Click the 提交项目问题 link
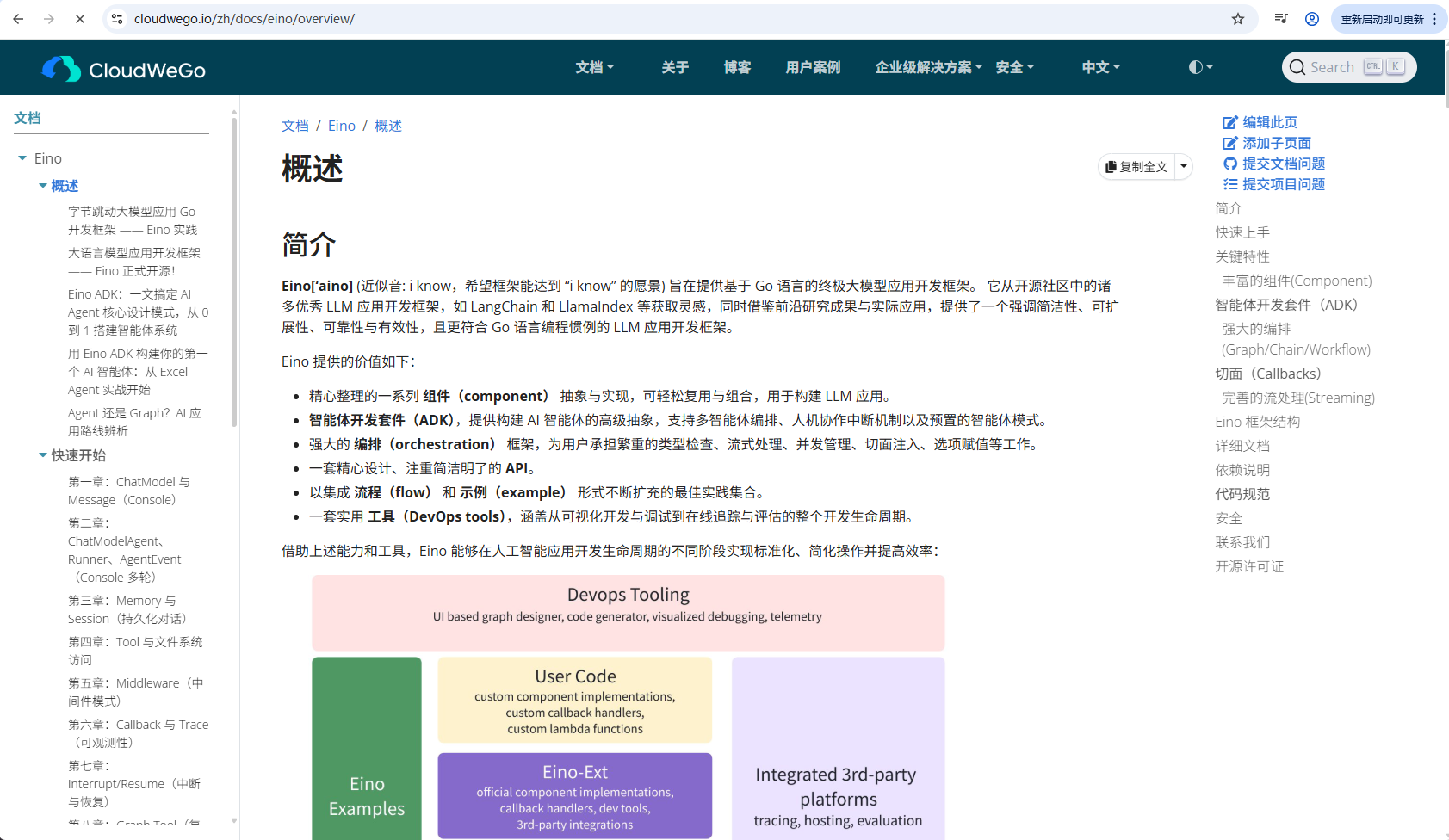This screenshot has width=1449, height=840. click(1284, 184)
